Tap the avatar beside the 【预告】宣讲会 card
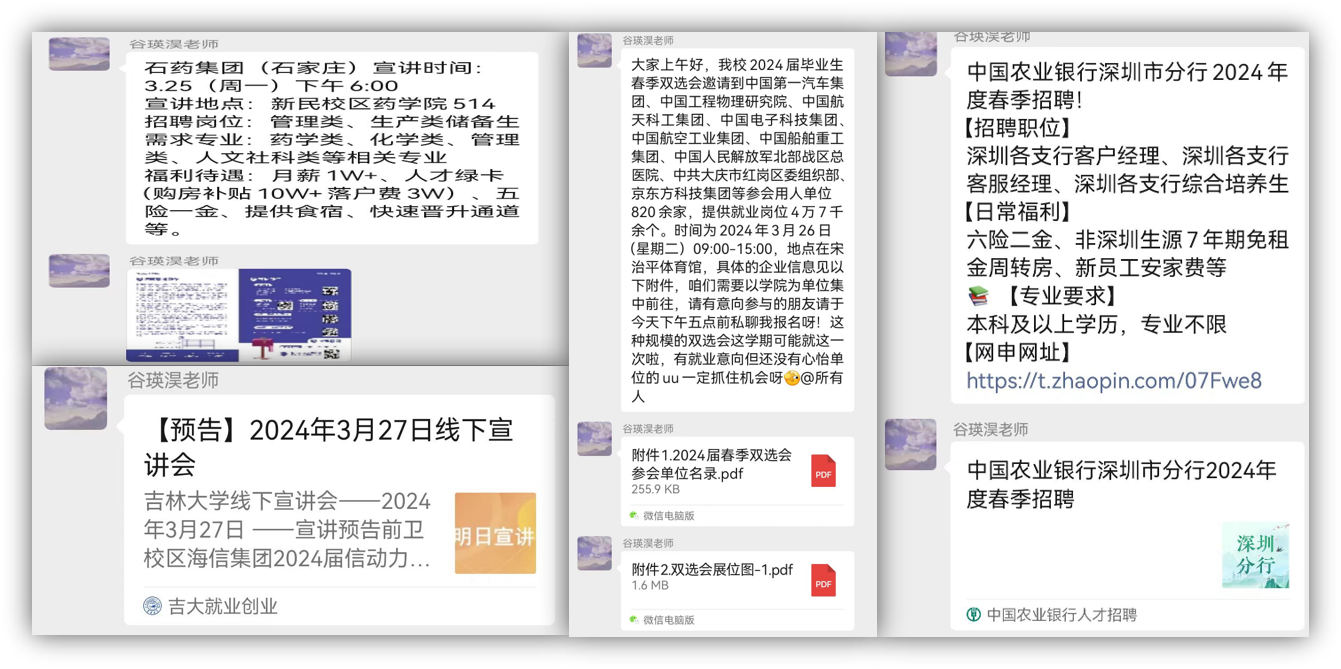1341x669 pixels. [75, 398]
